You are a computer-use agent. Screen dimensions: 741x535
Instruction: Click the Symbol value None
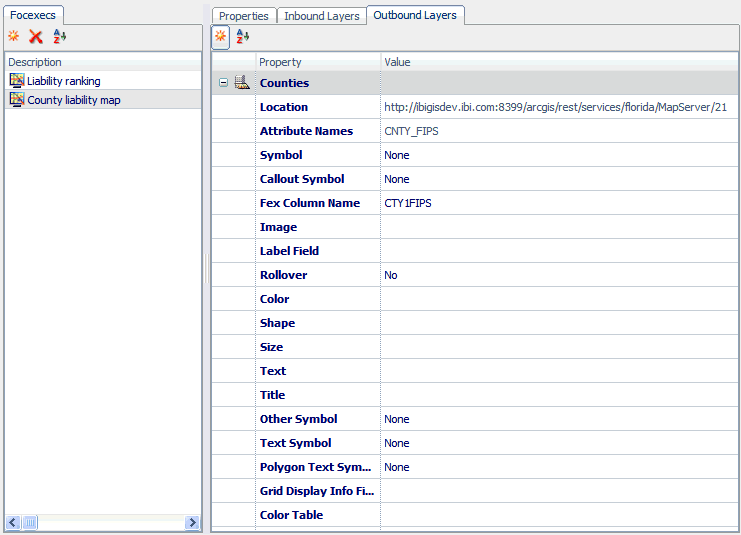click(x=396, y=155)
